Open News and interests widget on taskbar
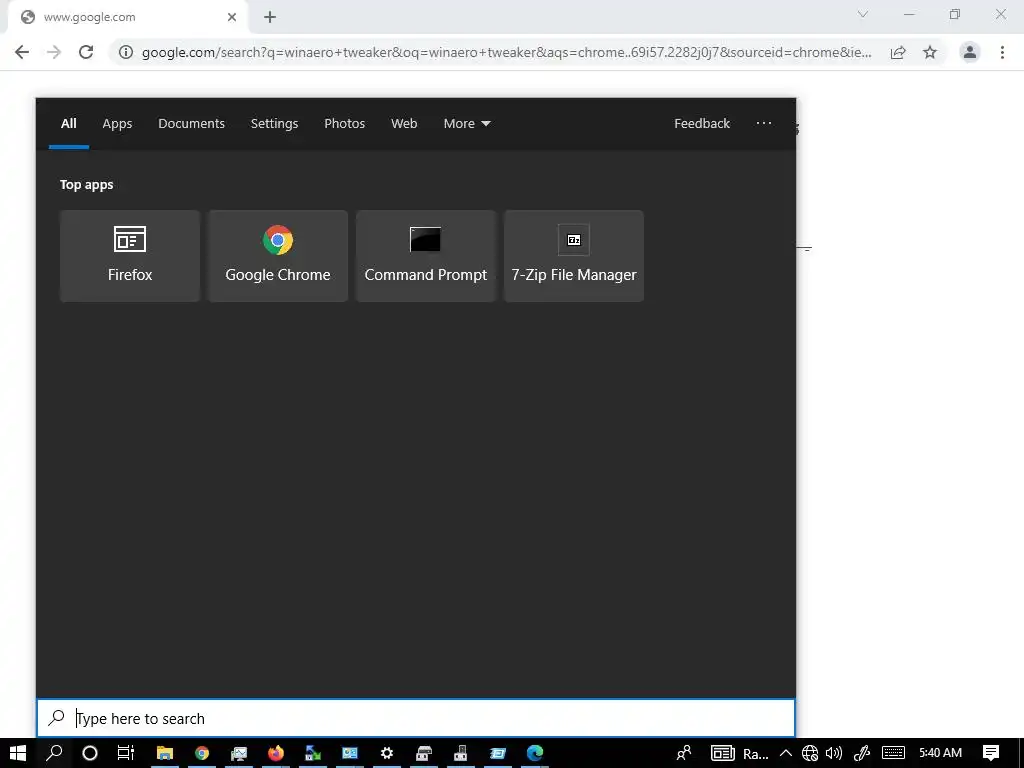This screenshot has height=768, width=1024. pyautogui.click(x=739, y=753)
